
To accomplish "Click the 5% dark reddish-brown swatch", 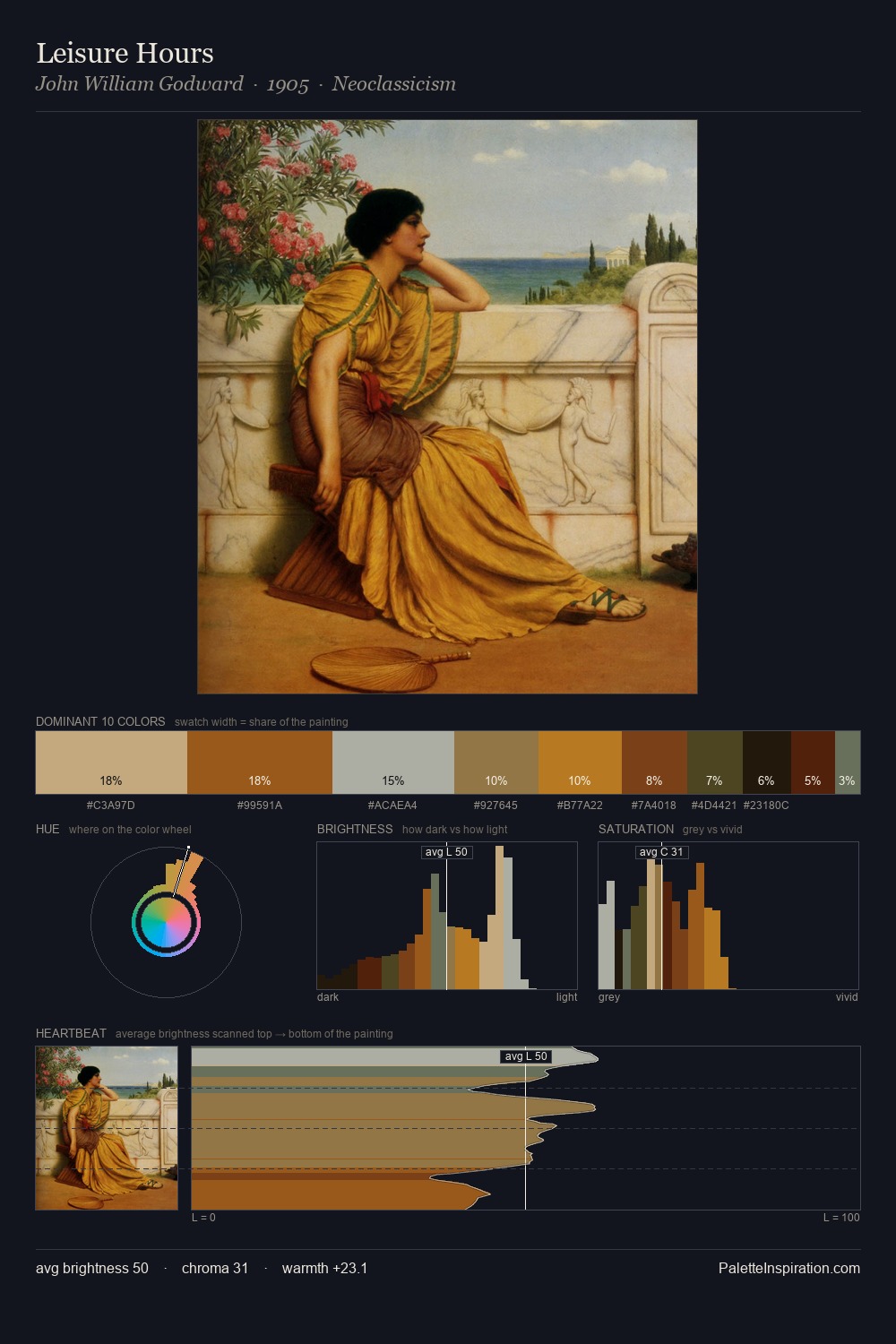I will 813,762.
